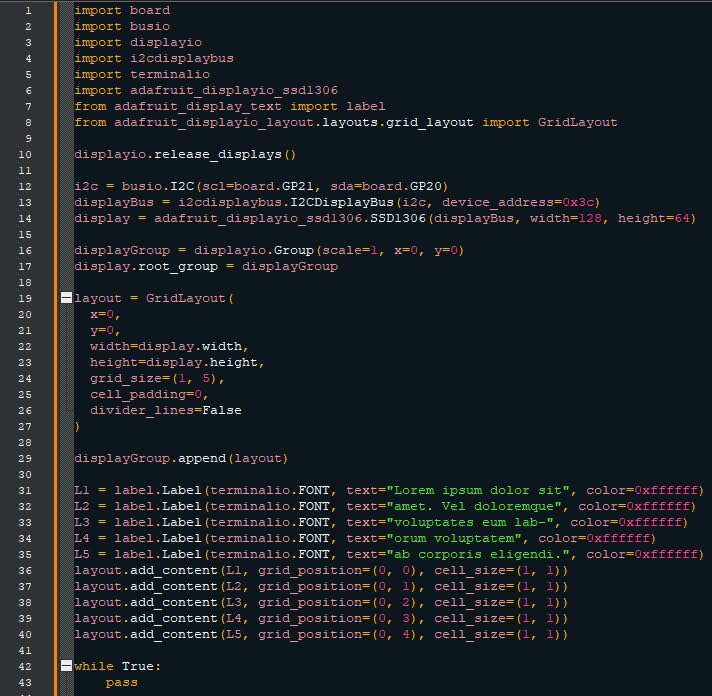Click the display.root_group assignment line

click(x=206, y=266)
